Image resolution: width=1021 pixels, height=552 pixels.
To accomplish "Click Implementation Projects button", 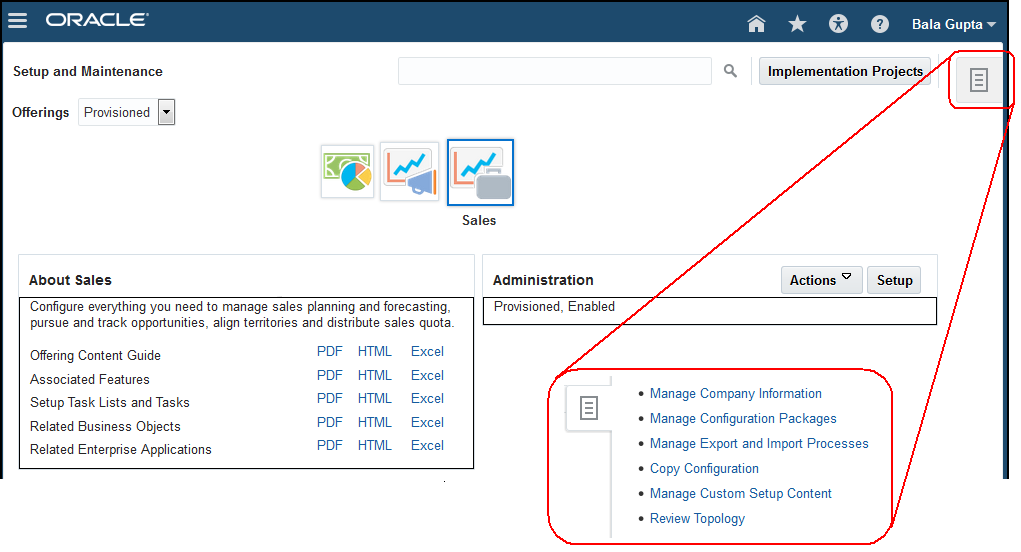I will (845, 71).
